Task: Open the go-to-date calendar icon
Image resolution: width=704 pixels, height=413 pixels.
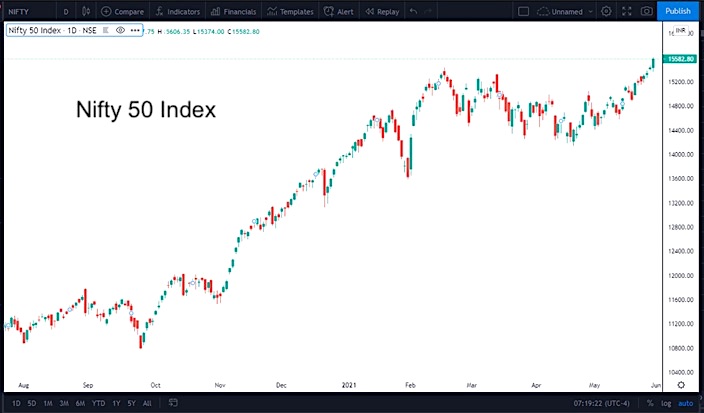Action: click(173, 403)
